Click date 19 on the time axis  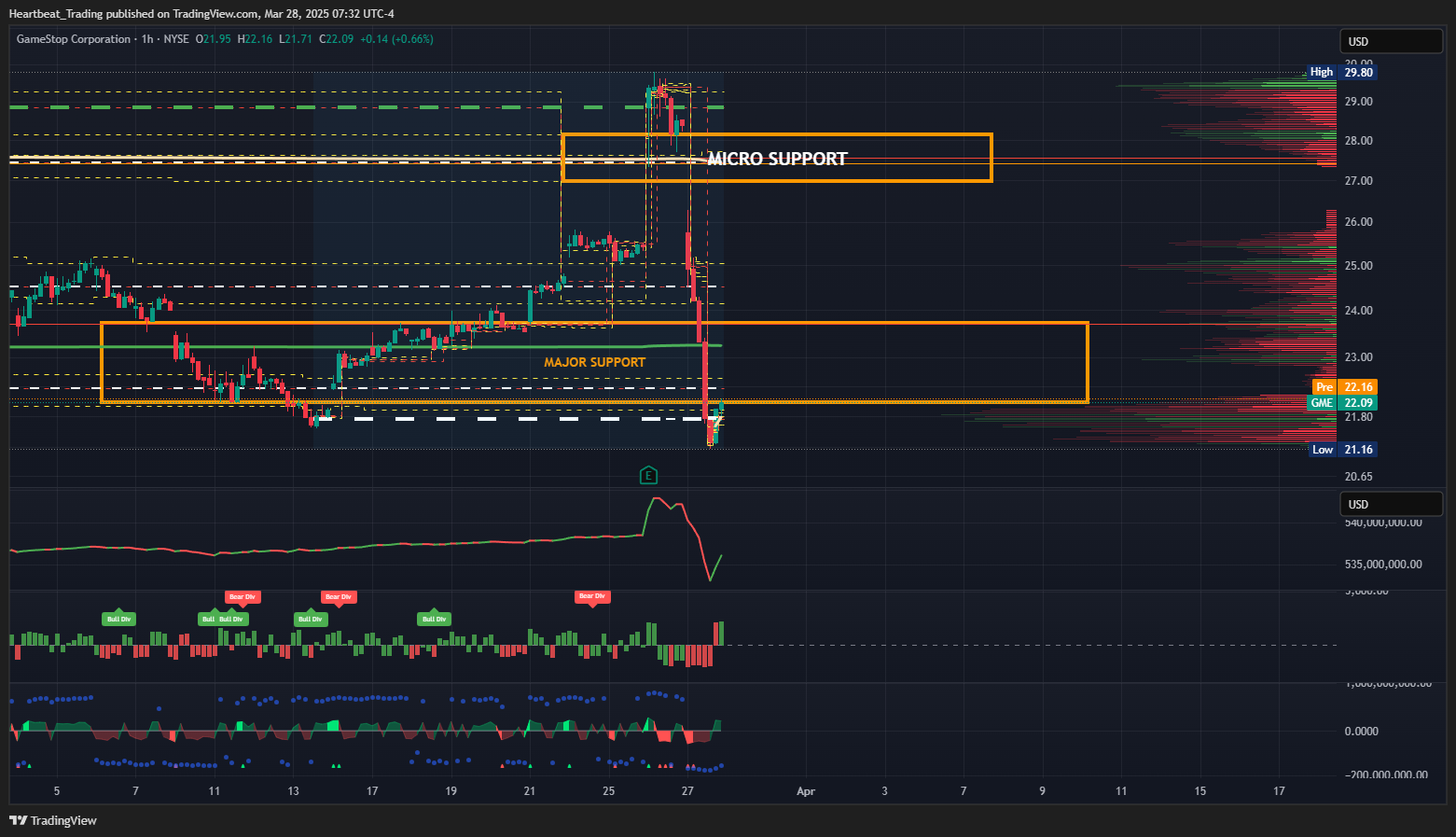coord(451,791)
